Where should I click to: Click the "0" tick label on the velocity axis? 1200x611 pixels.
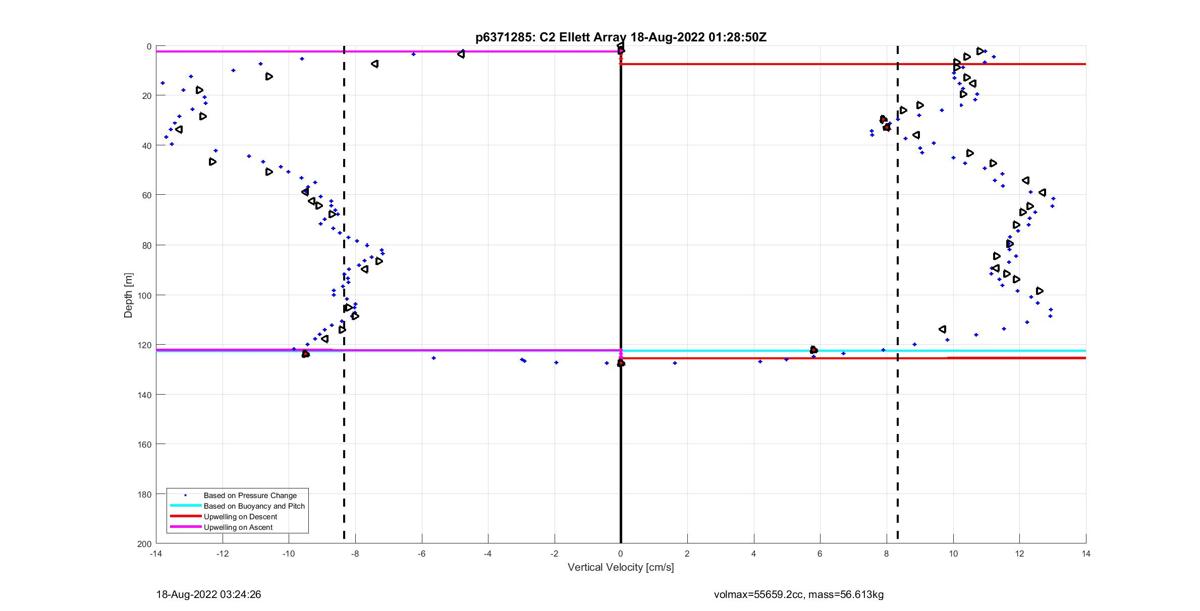click(621, 553)
